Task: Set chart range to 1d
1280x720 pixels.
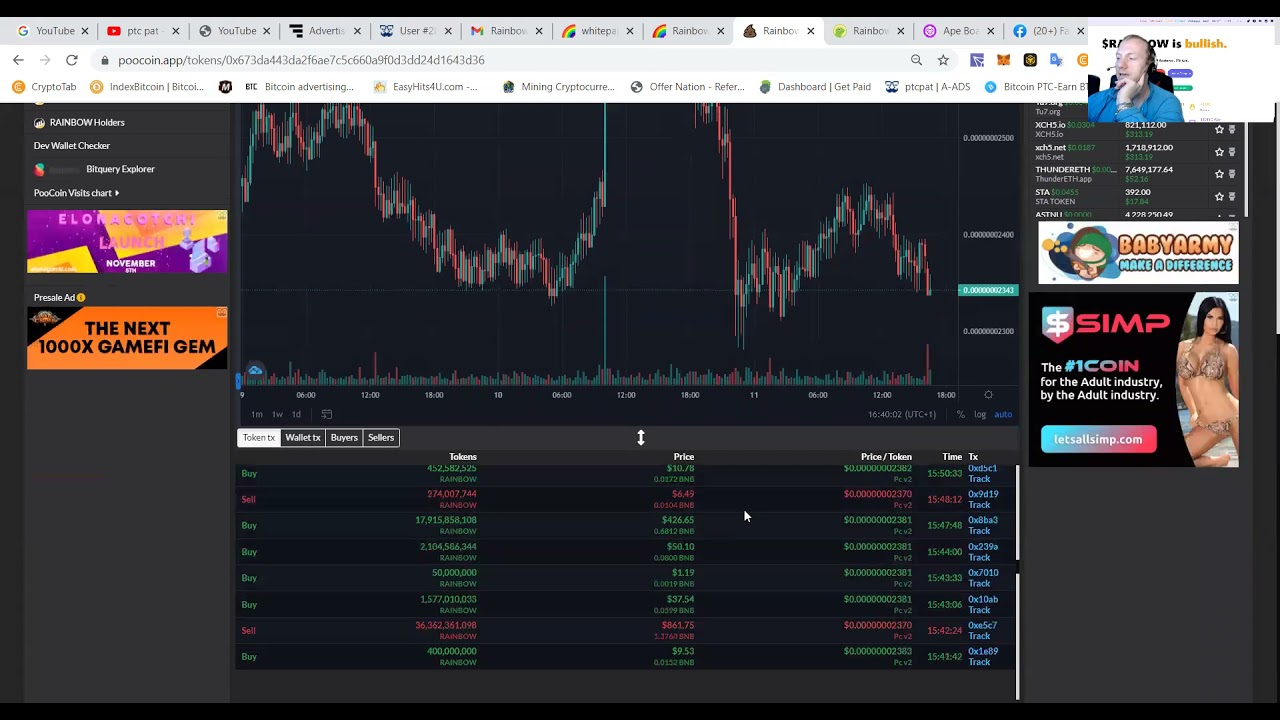Action: (296, 414)
